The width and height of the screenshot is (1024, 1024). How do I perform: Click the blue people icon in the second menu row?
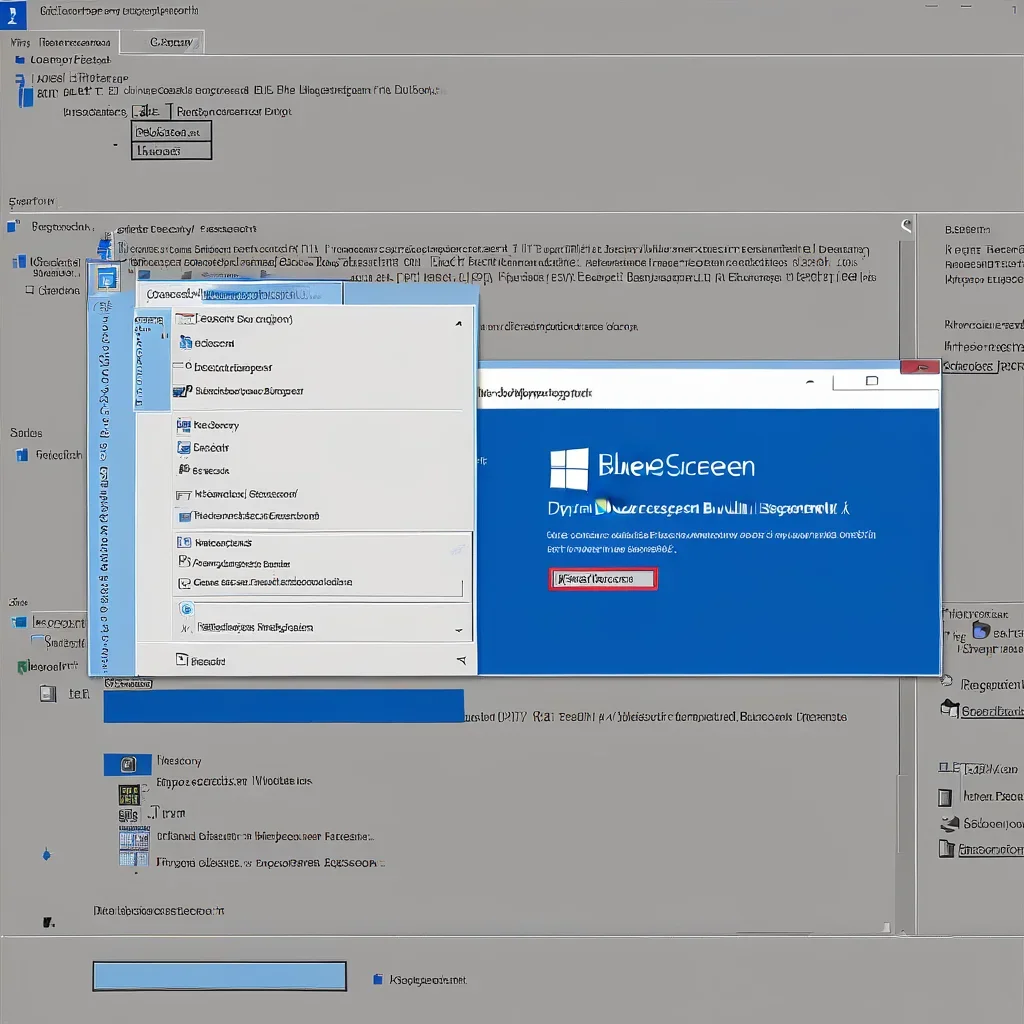(185, 343)
